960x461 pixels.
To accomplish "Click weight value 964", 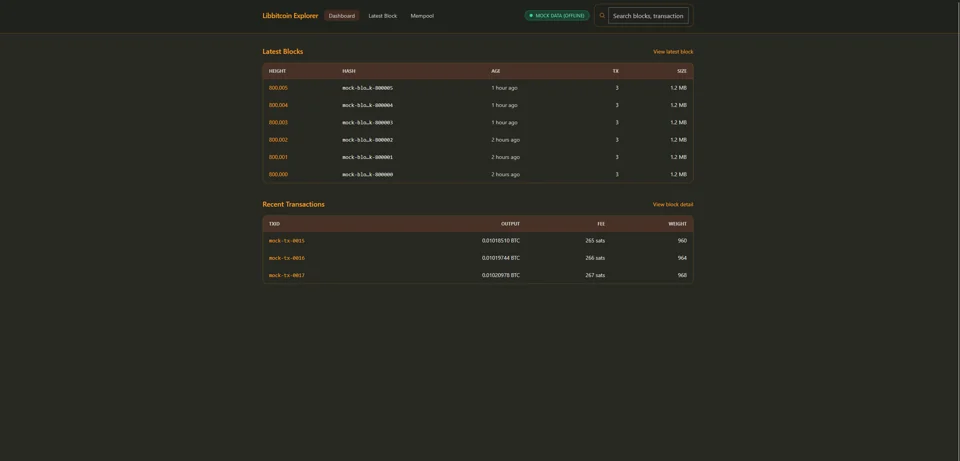I will point(682,258).
